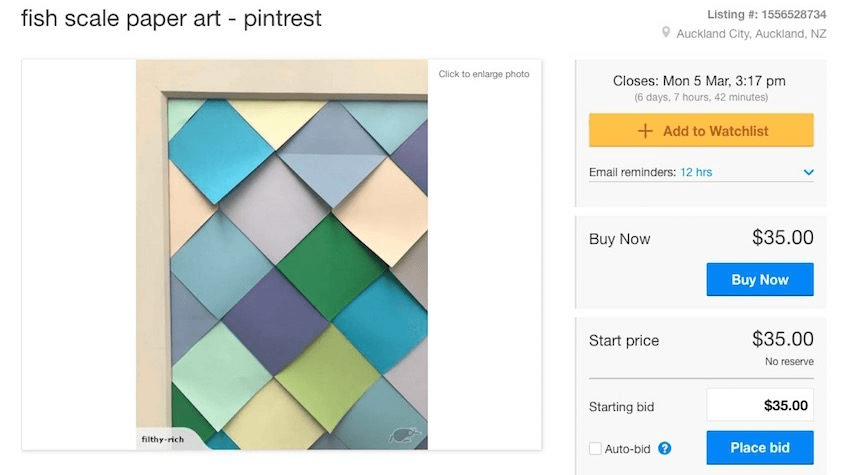Click the location pin icon
This screenshot has height=475, width=850.
coord(665,33)
